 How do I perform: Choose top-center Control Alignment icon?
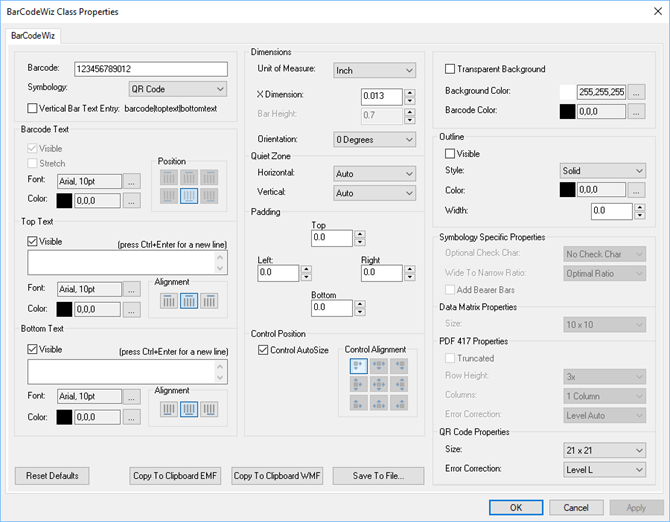pyautogui.click(x=379, y=366)
